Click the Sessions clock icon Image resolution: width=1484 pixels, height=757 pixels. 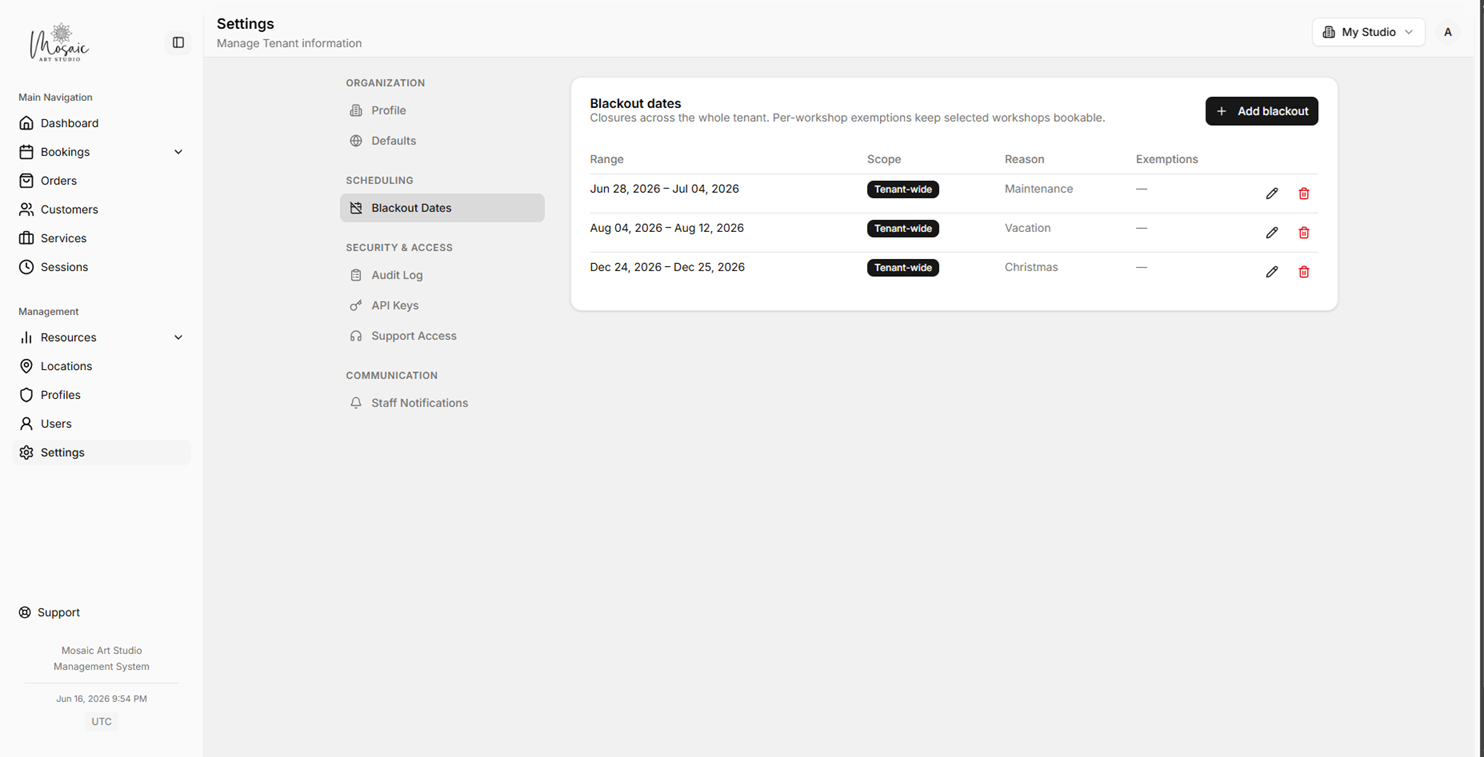[x=26, y=267]
